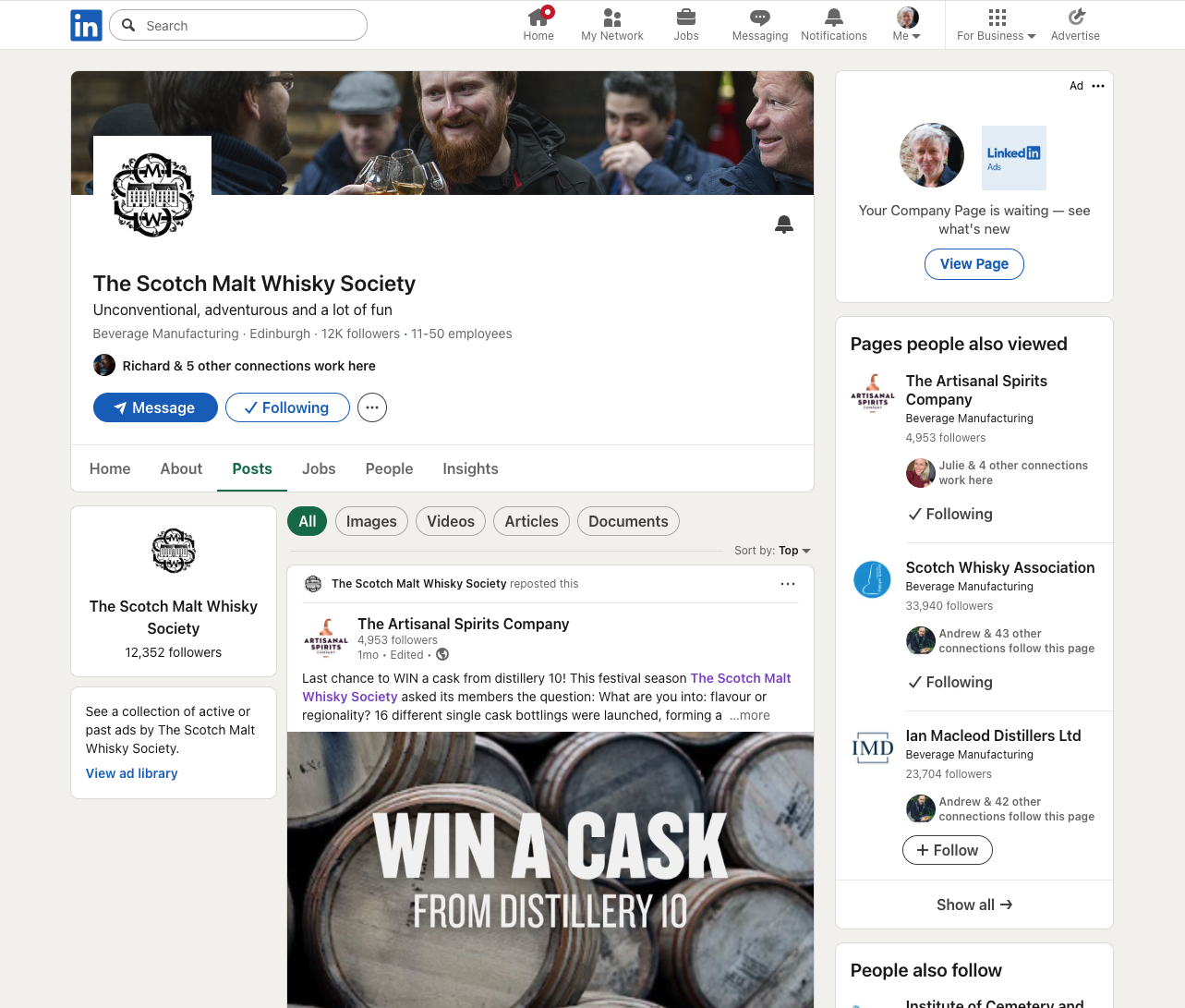This screenshot has height=1008, width=1185.
Task: Open the Win a Cask post image
Action: click(x=550, y=869)
